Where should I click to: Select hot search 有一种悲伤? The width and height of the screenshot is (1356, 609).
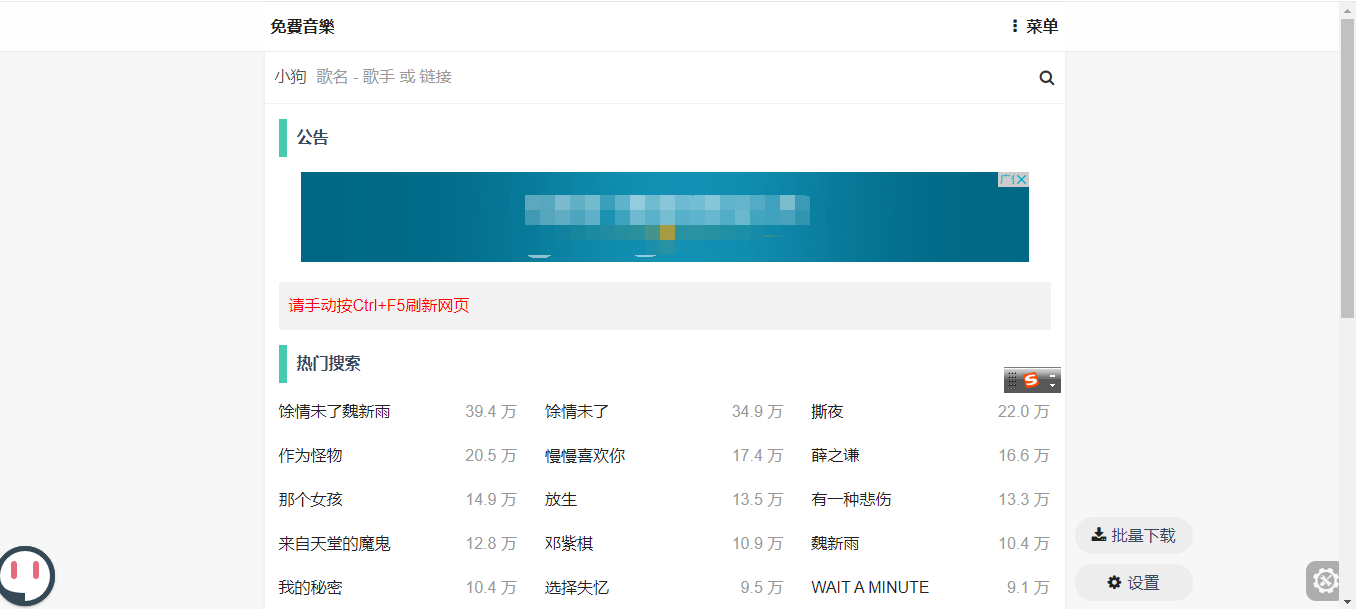click(x=851, y=499)
